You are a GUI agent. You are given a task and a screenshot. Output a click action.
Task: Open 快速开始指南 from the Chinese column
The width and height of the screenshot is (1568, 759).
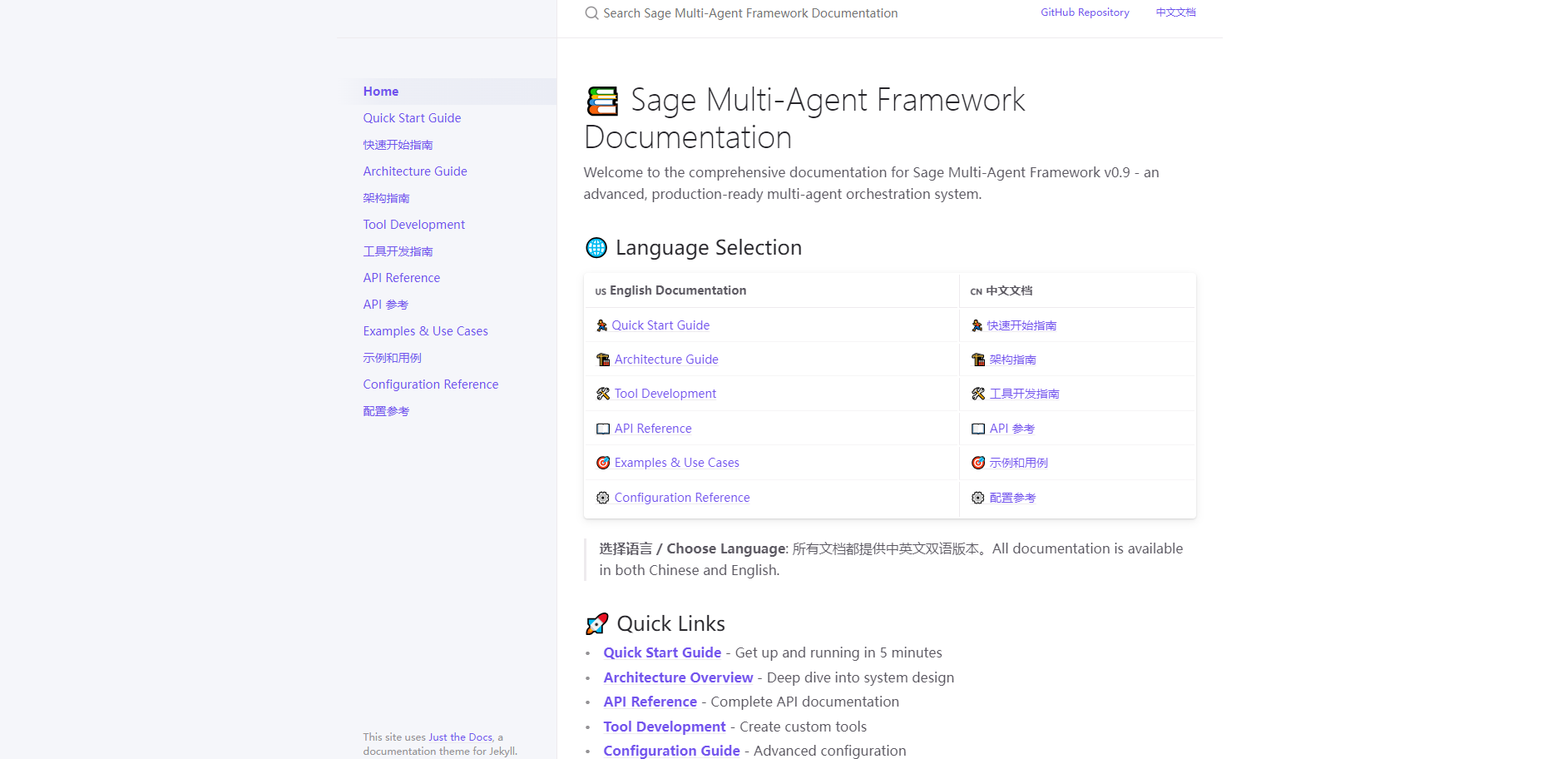tap(1022, 325)
